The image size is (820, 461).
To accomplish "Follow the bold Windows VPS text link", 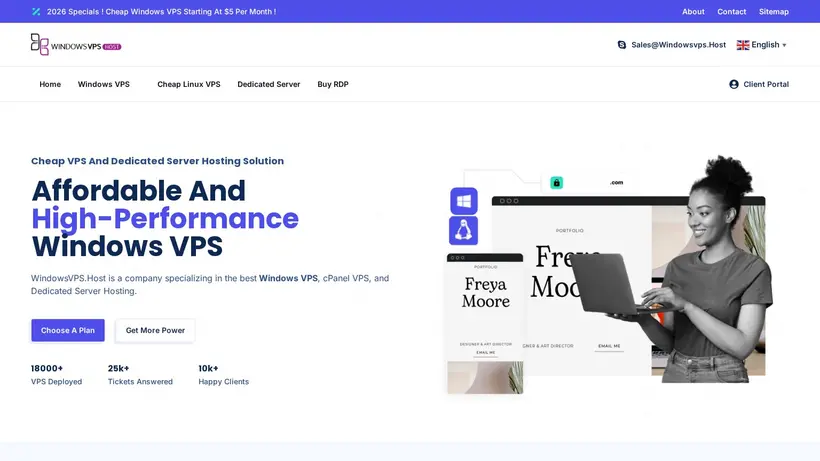I will point(288,278).
